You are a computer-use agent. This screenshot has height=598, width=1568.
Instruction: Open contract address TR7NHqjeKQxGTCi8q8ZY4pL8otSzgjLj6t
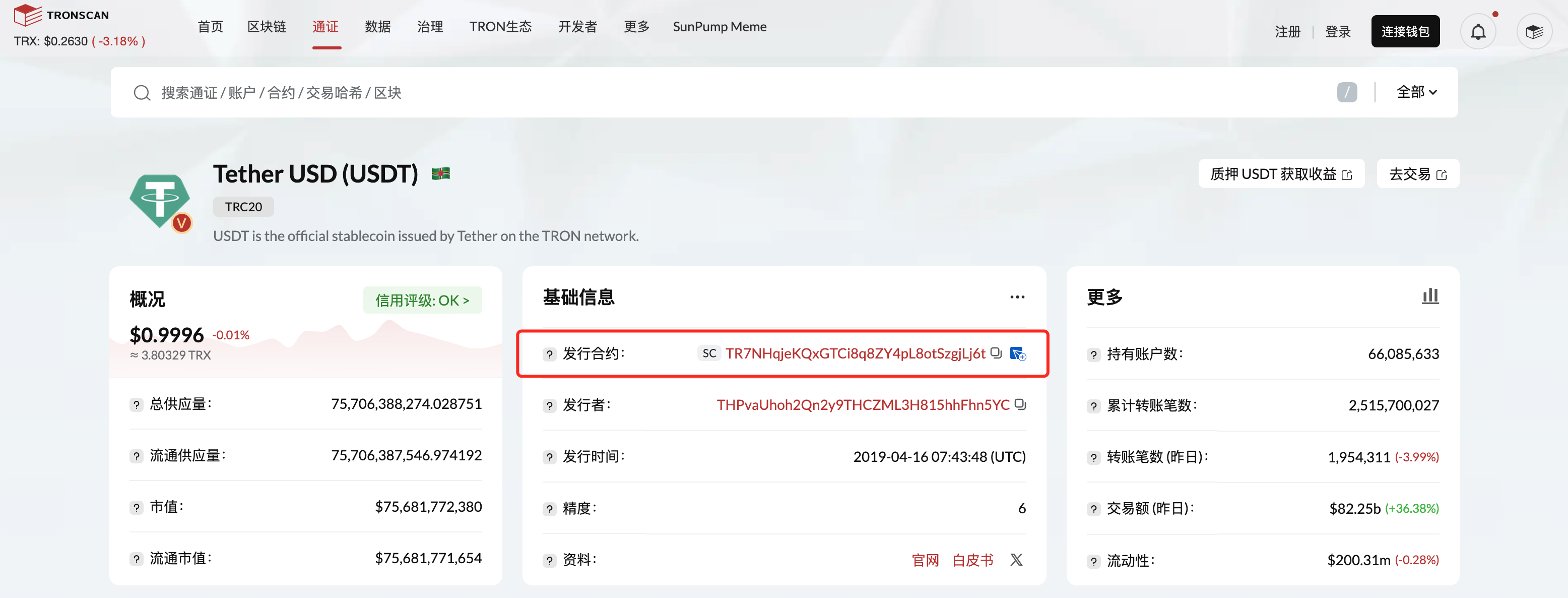pyautogui.click(x=855, y=353)
